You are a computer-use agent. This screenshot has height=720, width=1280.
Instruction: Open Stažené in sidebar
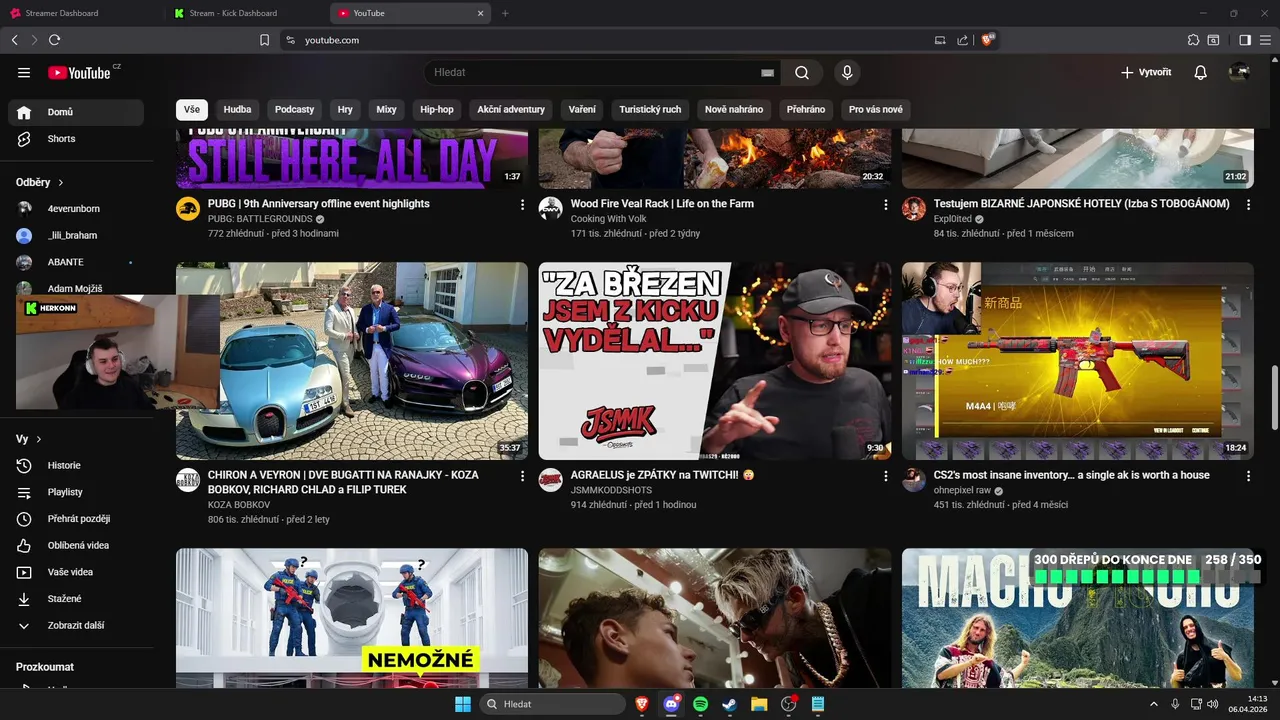click(x=76, y=599)
